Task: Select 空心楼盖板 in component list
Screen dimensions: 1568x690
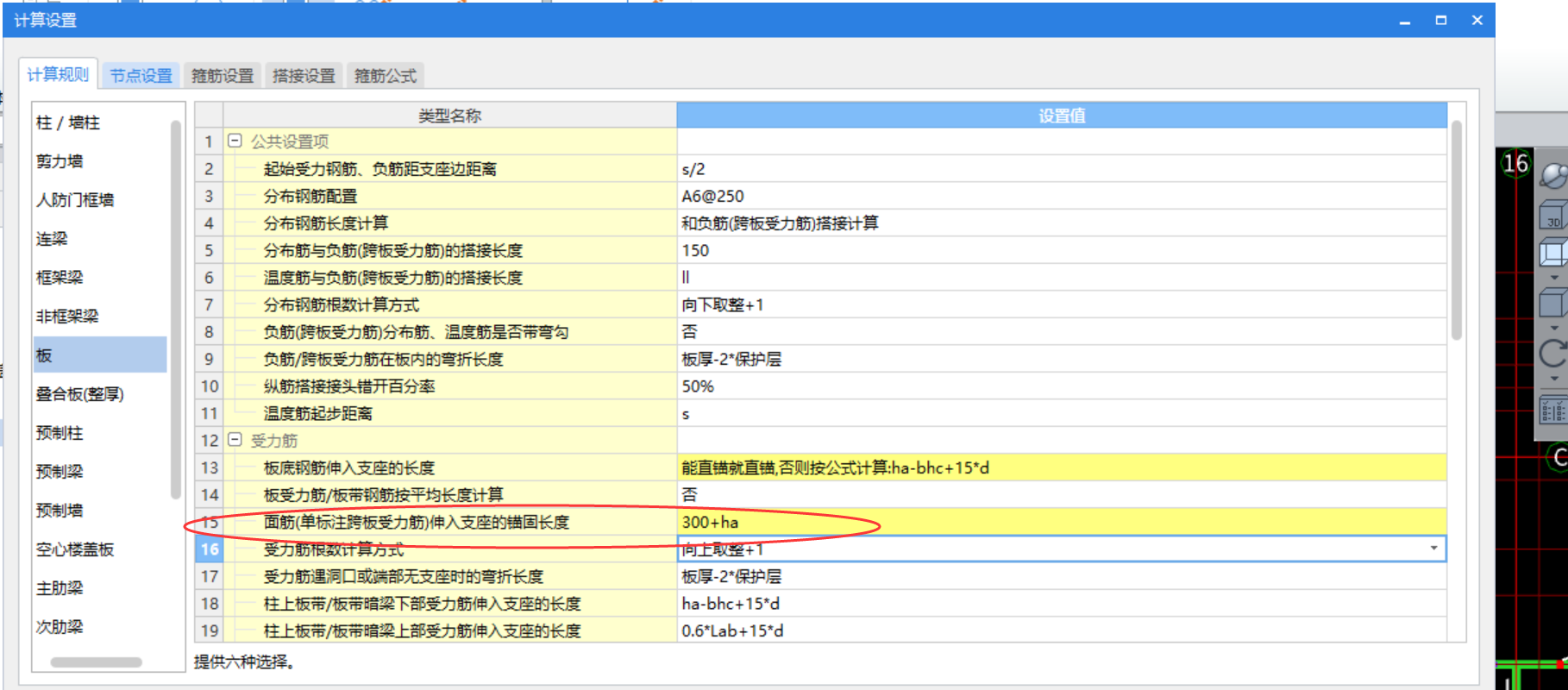Action: (x=100, y=549)
